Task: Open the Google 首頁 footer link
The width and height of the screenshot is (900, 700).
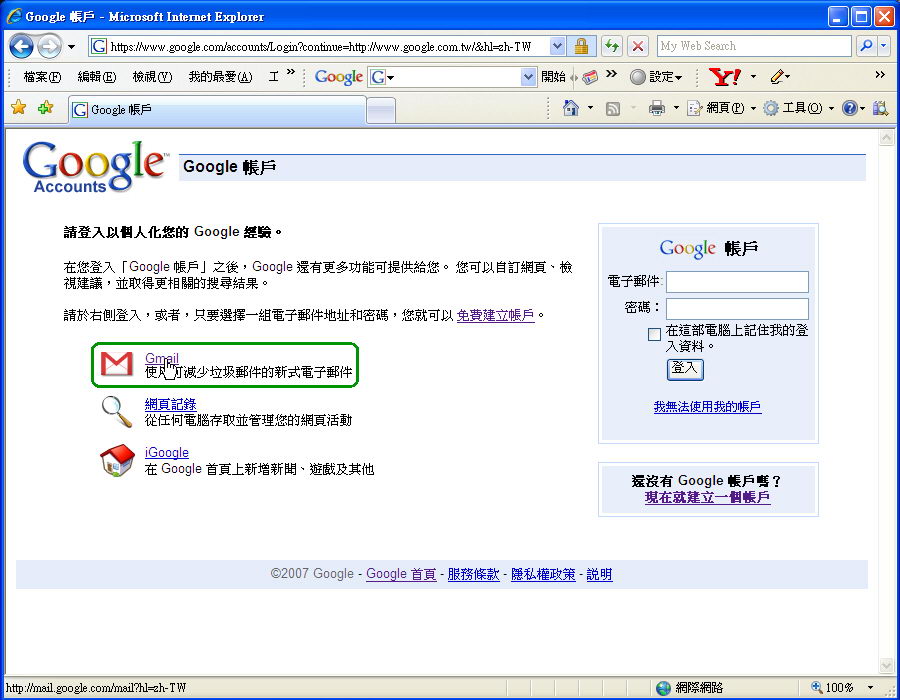Action: (x=401, y=574)
